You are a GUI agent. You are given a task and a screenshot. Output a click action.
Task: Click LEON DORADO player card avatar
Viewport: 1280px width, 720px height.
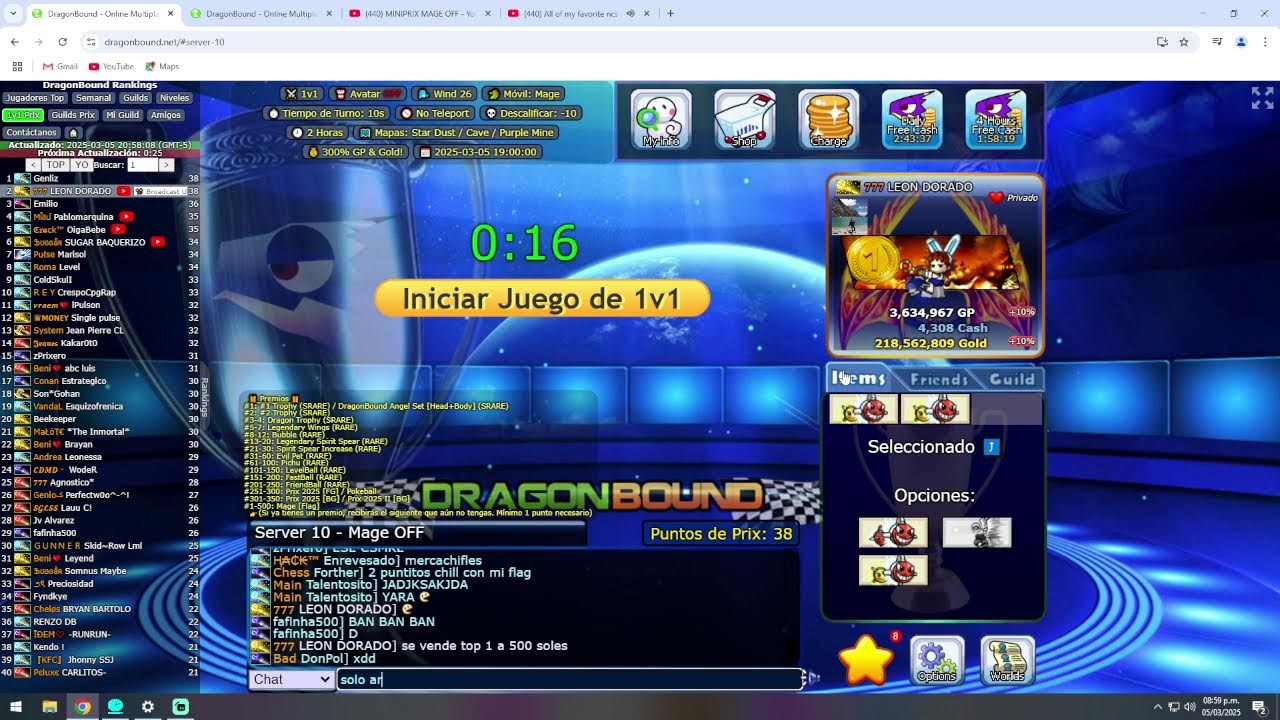pos(934,265)
